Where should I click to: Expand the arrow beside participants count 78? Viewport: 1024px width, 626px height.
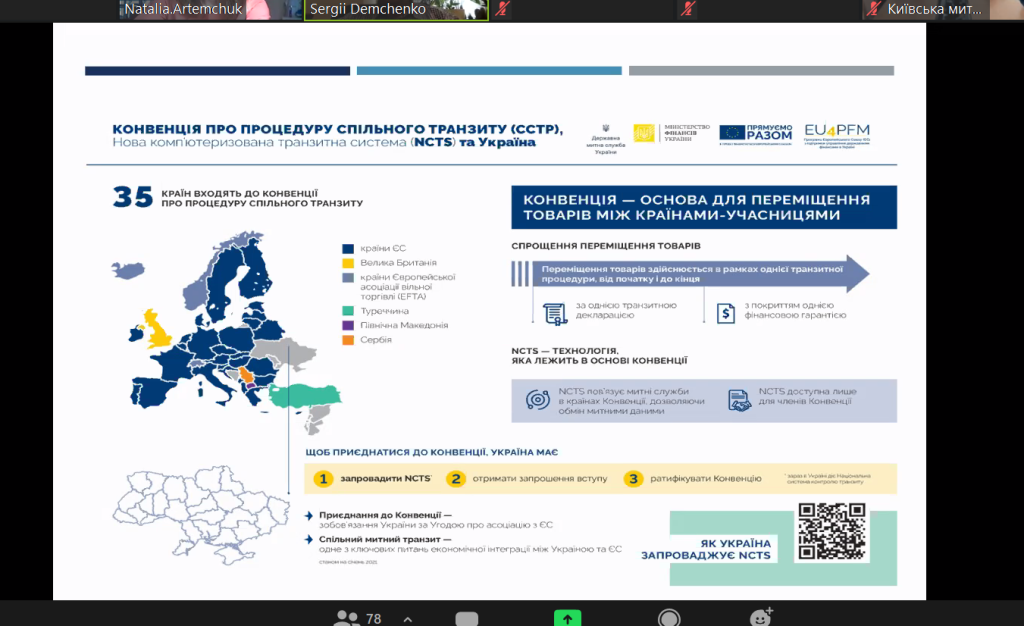pos(408,619)
